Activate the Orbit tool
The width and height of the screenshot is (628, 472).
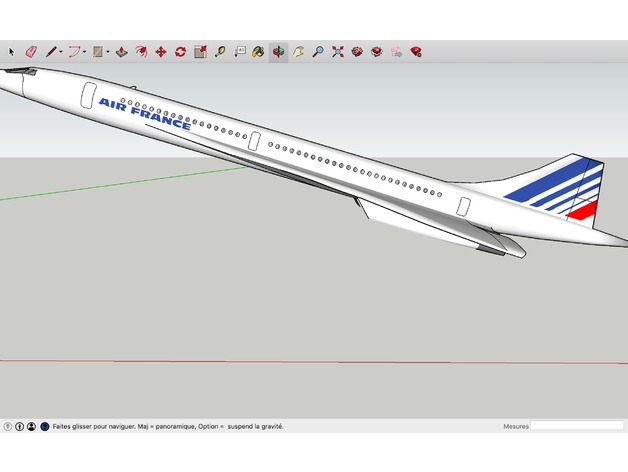pos(278,52)
